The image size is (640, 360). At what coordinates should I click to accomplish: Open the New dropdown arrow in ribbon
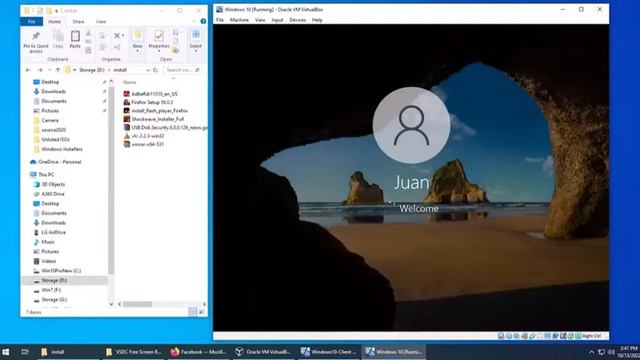click(x=137, y=51)
